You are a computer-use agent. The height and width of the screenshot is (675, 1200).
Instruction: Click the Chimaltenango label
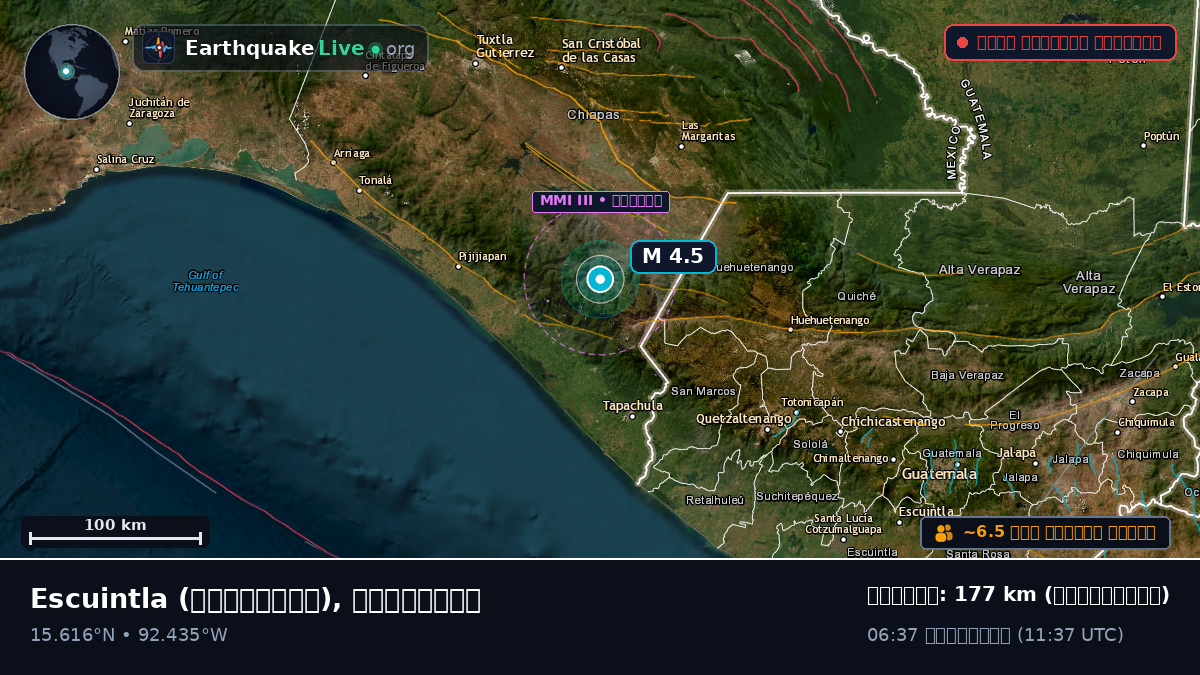852,458
